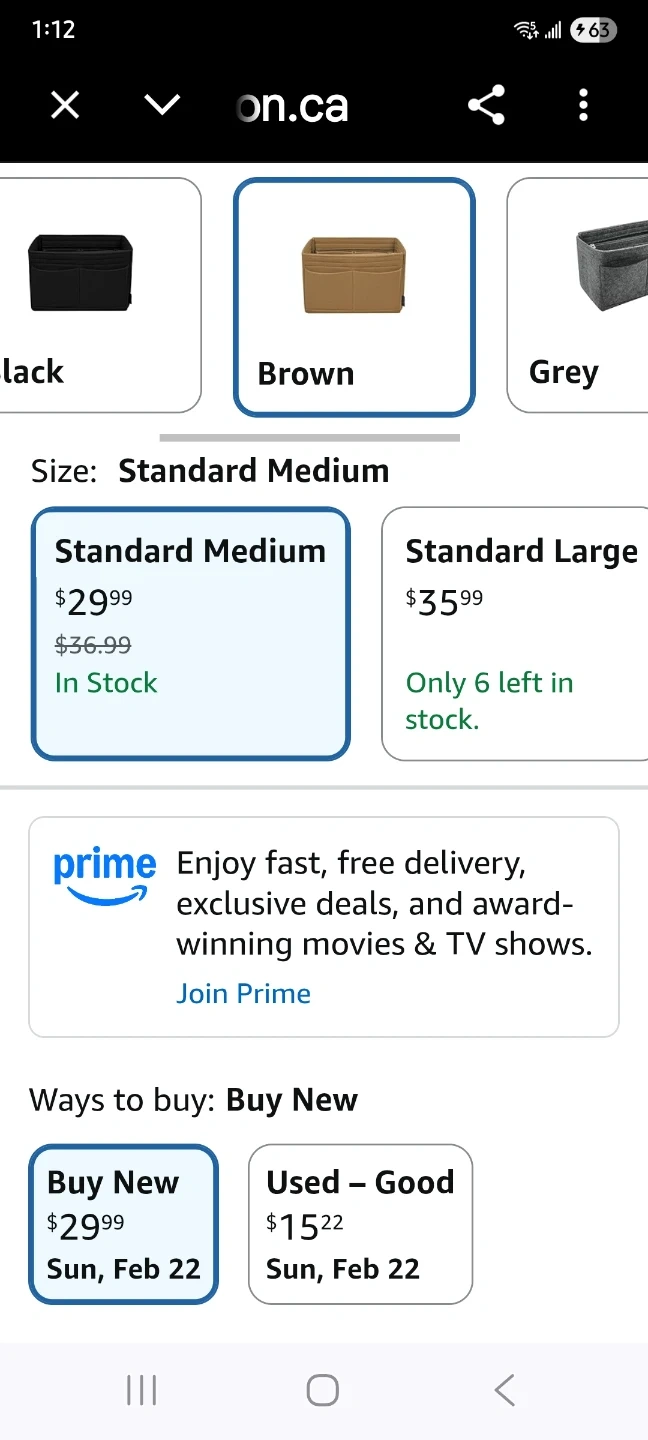The image size is (648, 1440).
Task: Close the browser tab with X icon
Action: 65,105
